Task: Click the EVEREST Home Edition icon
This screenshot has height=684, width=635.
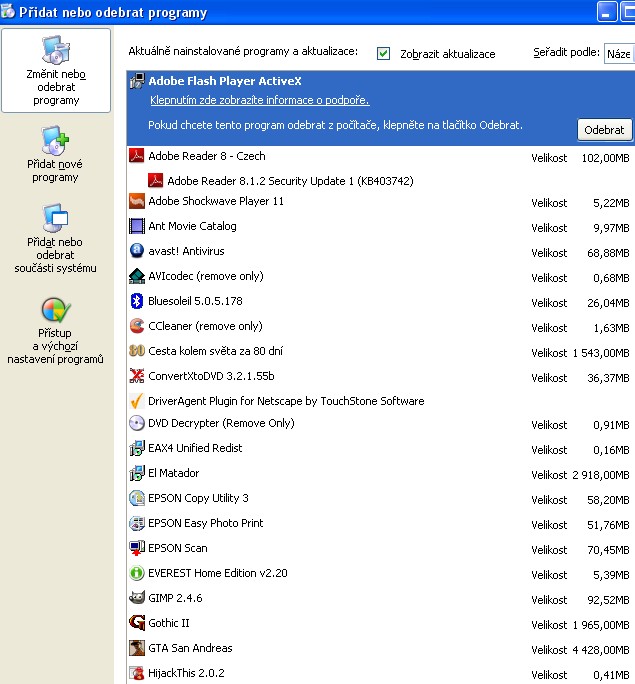Action: point(138,573)
